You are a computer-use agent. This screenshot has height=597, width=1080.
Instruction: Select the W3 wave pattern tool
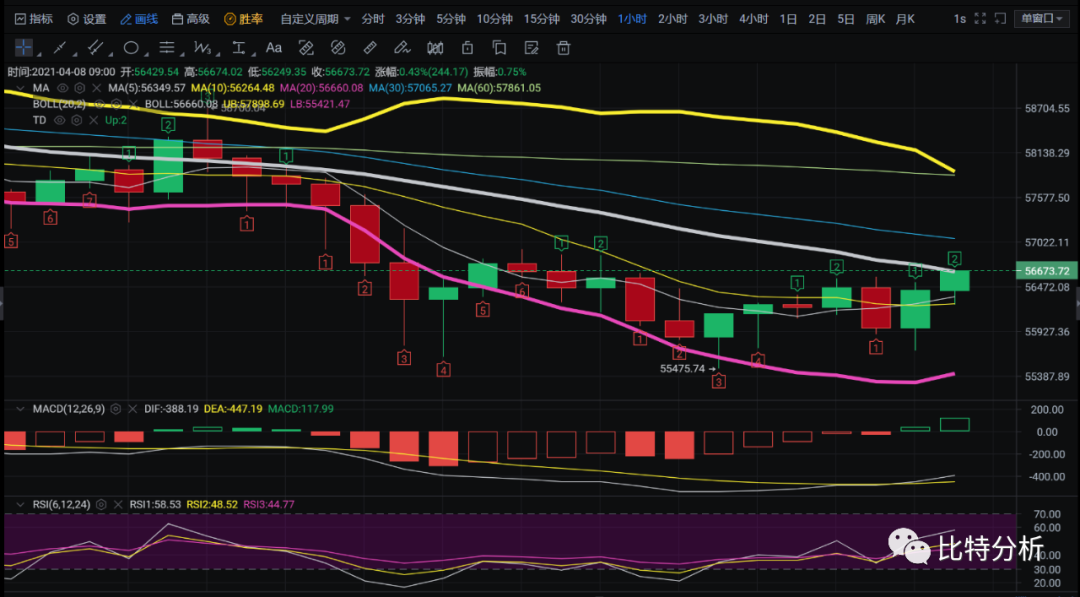click(x=204, y=47)
